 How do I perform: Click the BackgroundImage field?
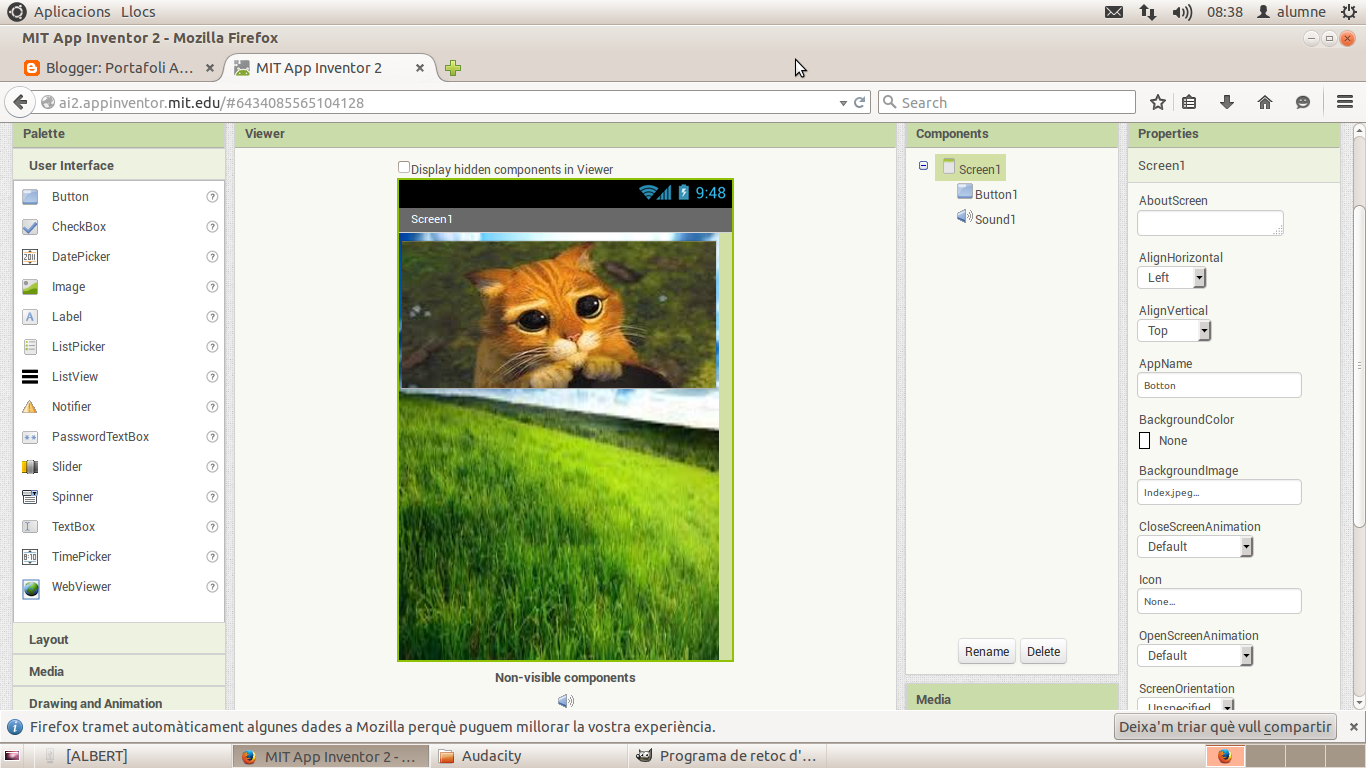pyautogui.click(x=1220, y=492)
